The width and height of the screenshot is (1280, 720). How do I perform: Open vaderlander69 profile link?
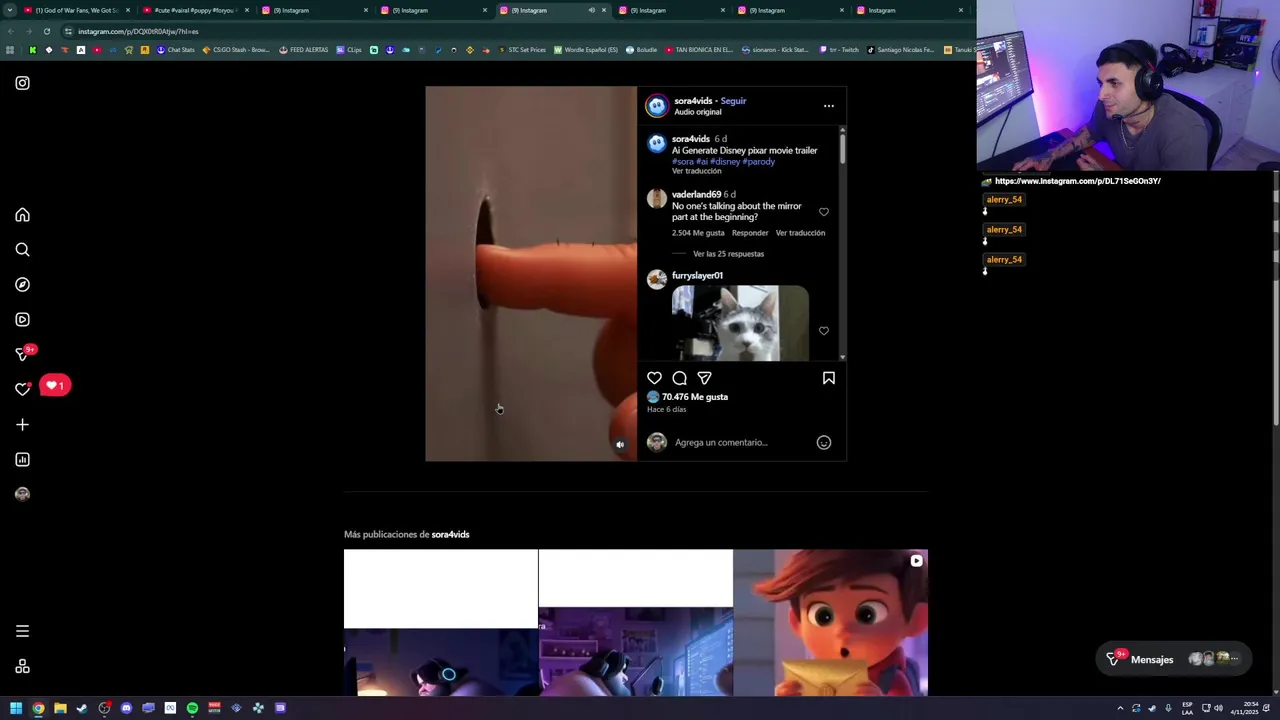(696, 195)
